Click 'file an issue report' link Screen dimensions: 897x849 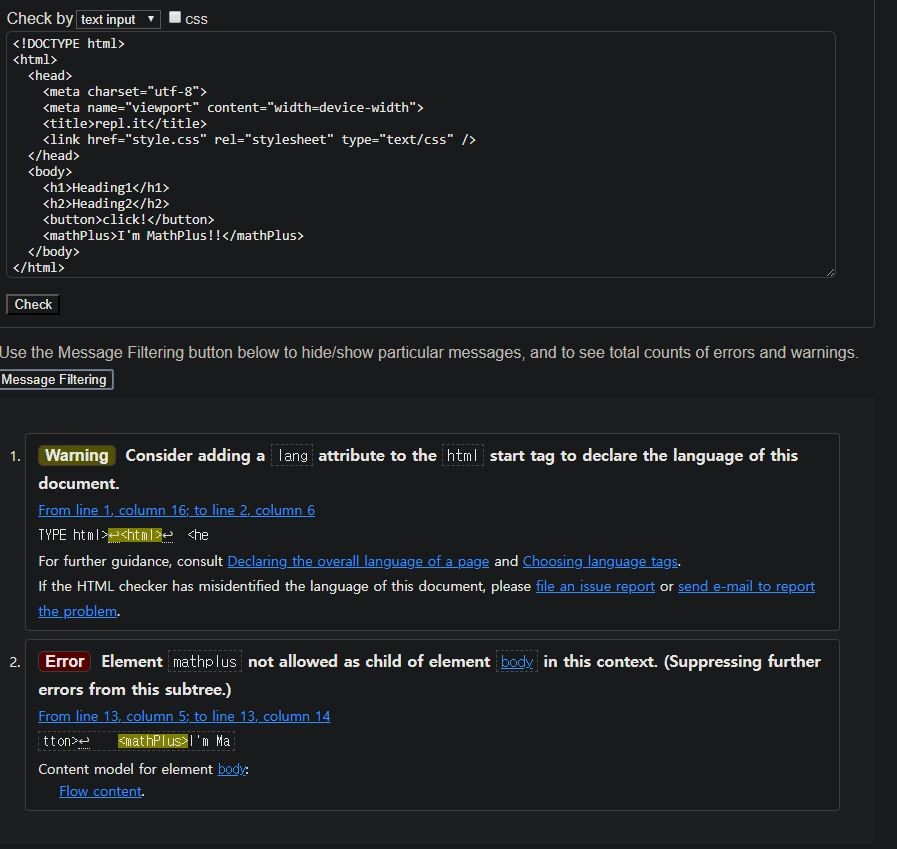(595, 586)
